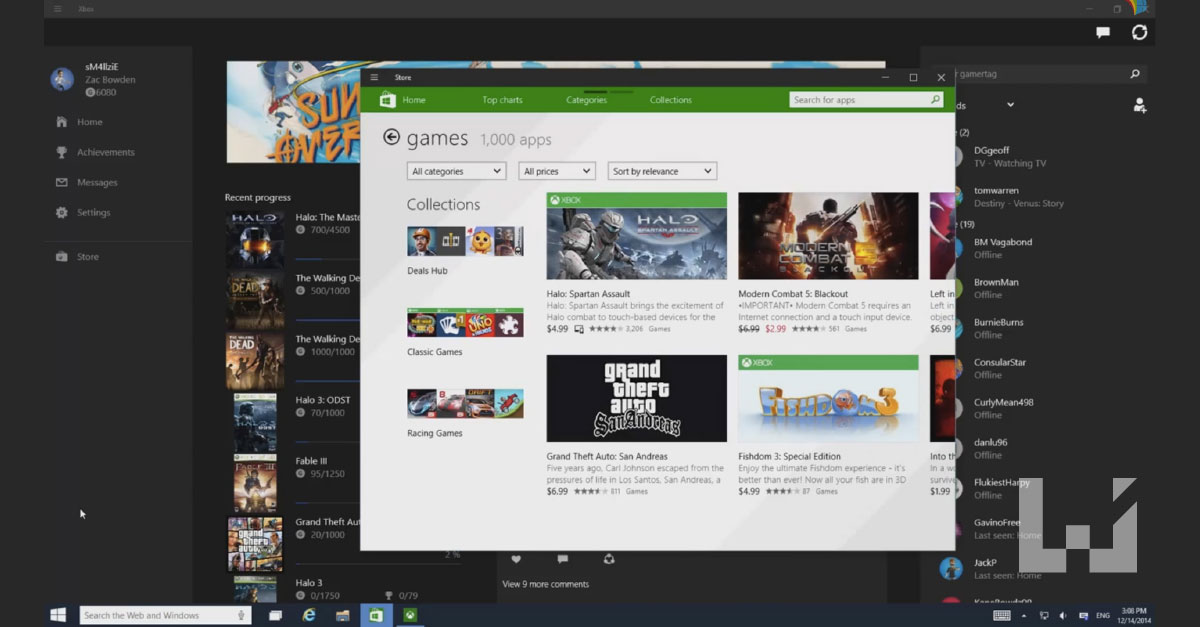Open the volume control in the system tray
Viewport: 1200px width, 627px height.
(x=1061, y=615)
